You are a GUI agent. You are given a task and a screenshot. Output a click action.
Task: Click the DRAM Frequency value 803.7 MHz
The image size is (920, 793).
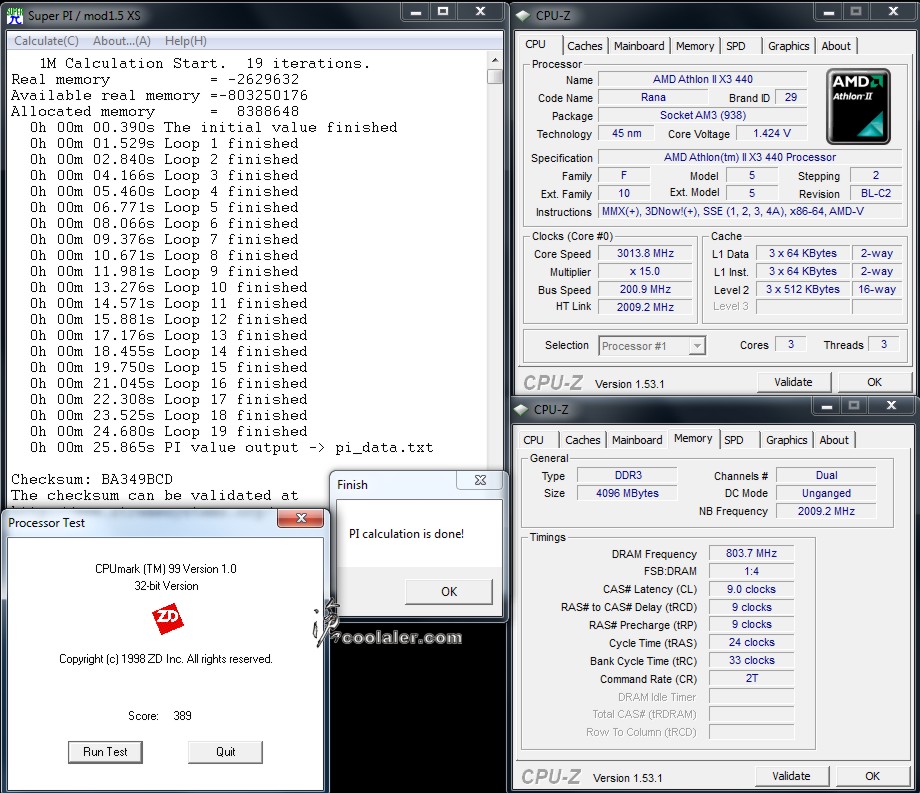[x=752, y=553]
